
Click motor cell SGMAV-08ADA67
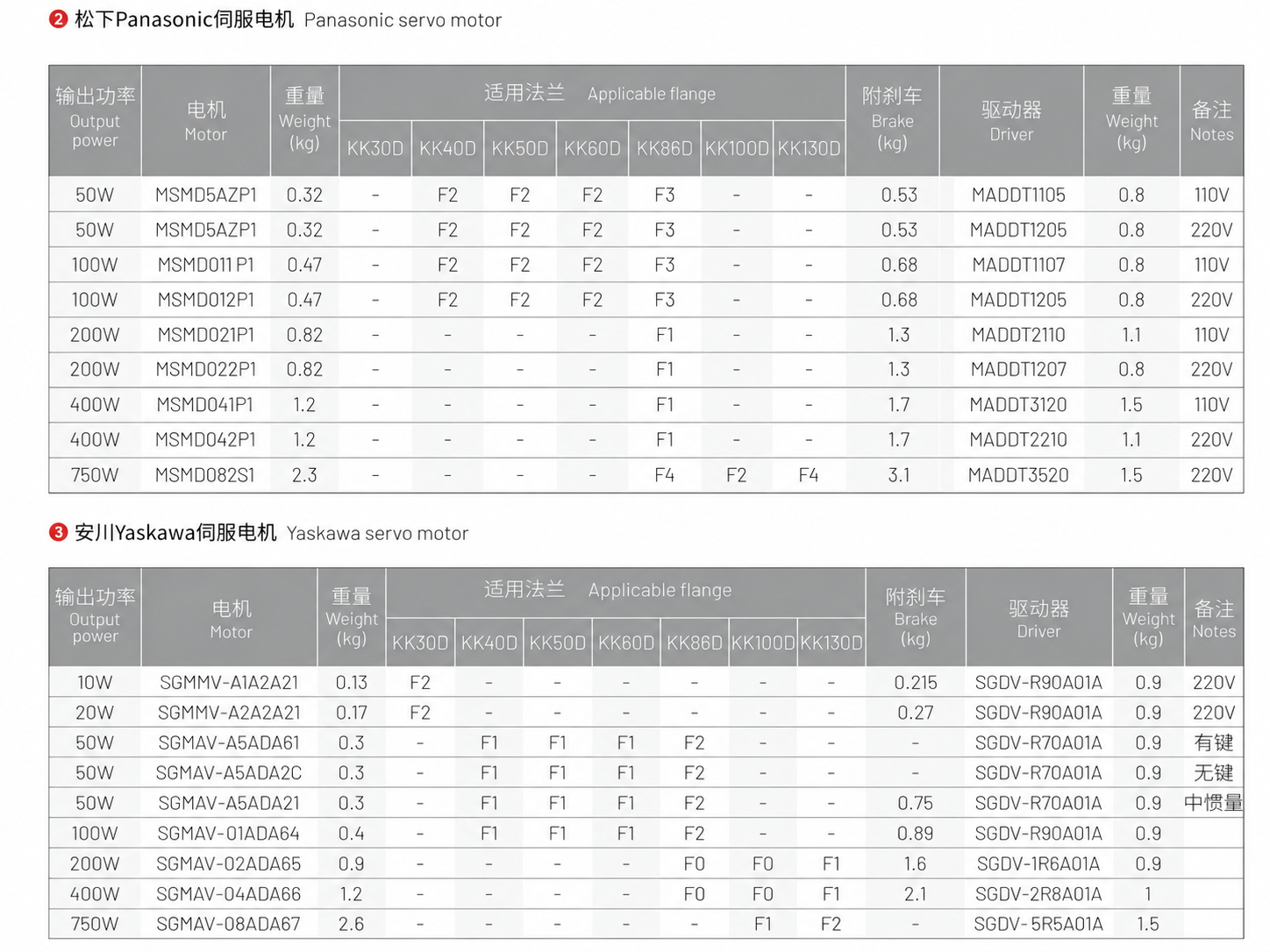pos(229,924)
